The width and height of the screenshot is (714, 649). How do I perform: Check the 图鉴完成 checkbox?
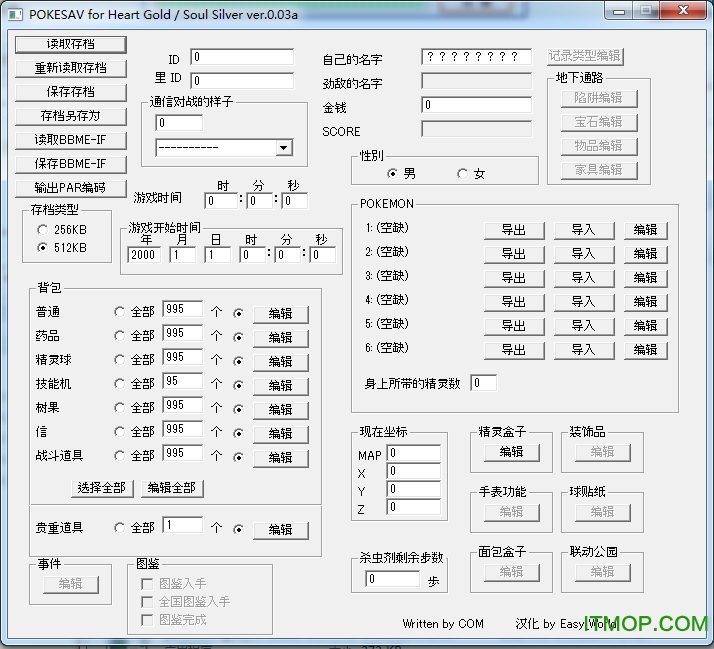(147, 620)
